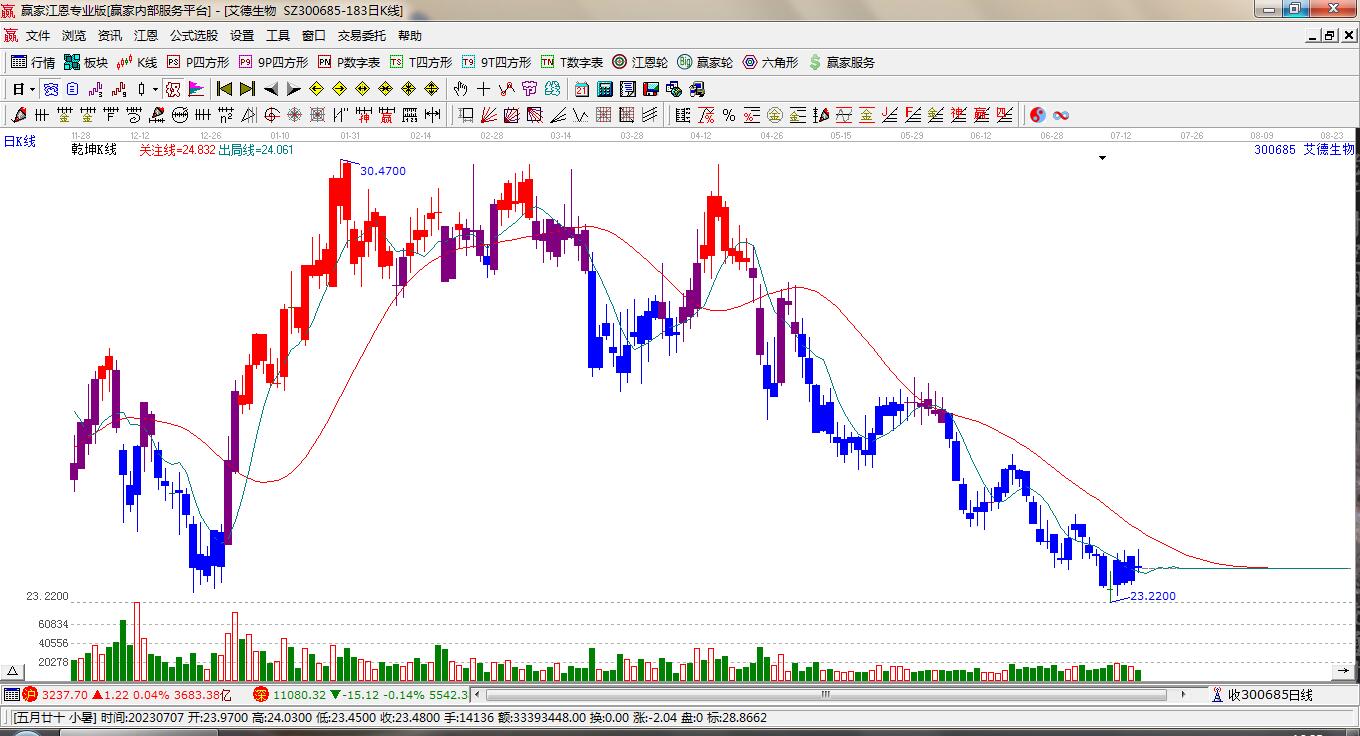Screen dimensions: 1360x736
Task: Open the 9P四方形 square tool
Action: point(274,62)
